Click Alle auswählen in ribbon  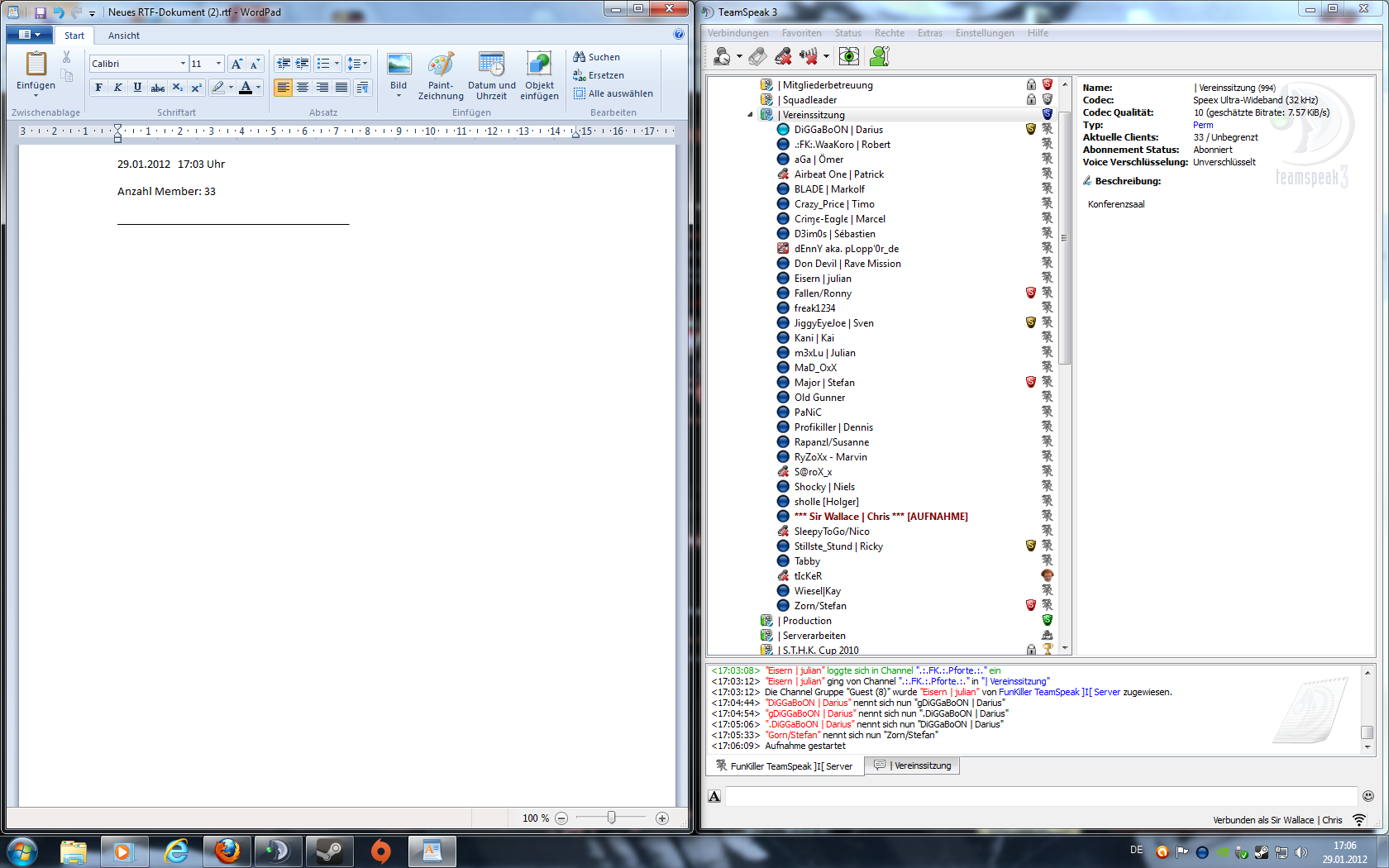(613, 93)
